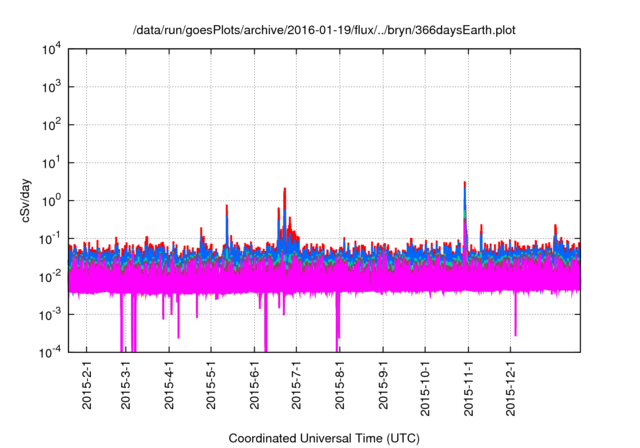This screenshot has height=448, width=640.
Task: Click the Coordinated Universal Time (UTC) axis label
Action: click(x=325, y=438)
